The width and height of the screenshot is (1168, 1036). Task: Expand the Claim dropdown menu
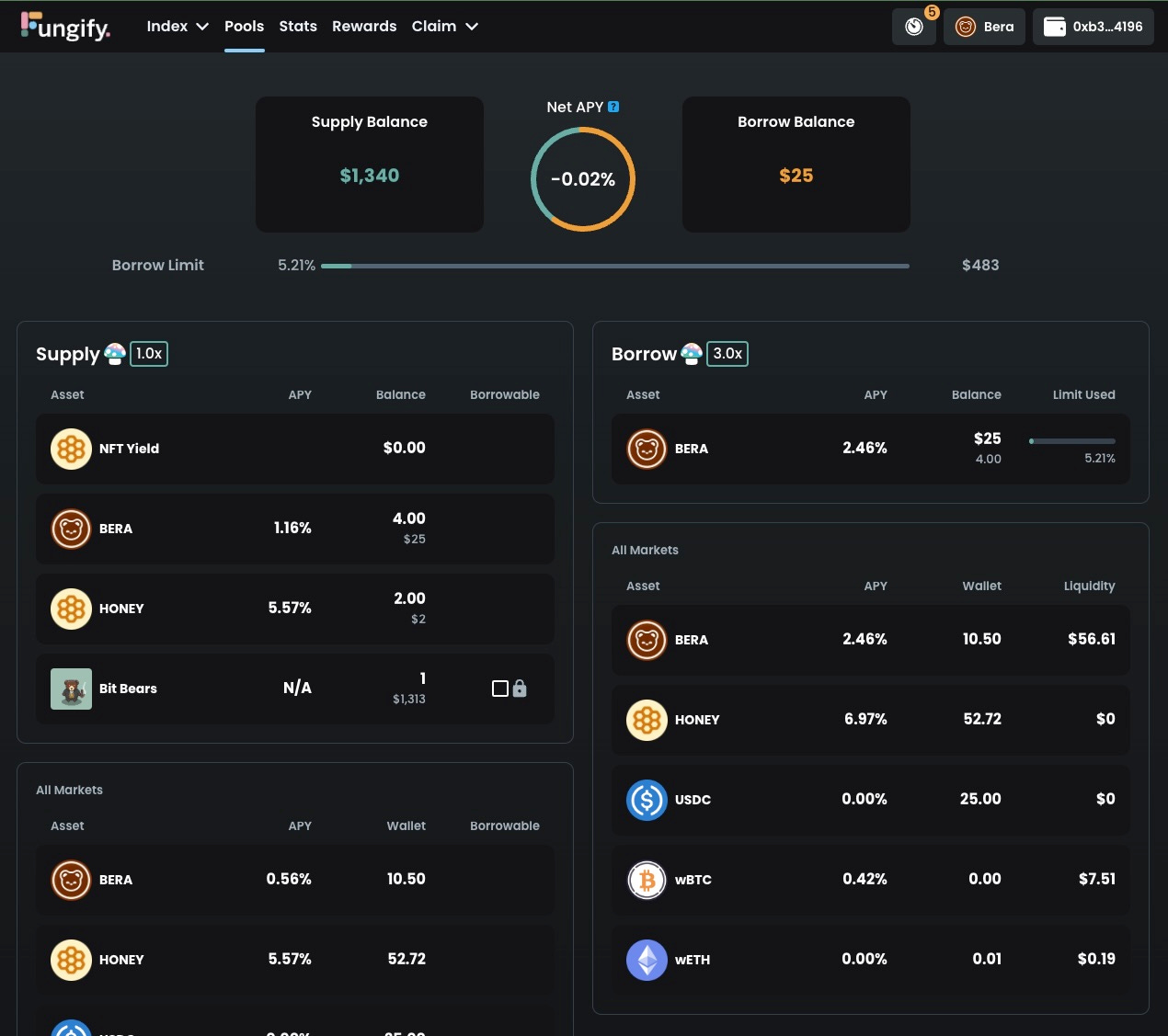pyautogui.click(x=445, y=27)
